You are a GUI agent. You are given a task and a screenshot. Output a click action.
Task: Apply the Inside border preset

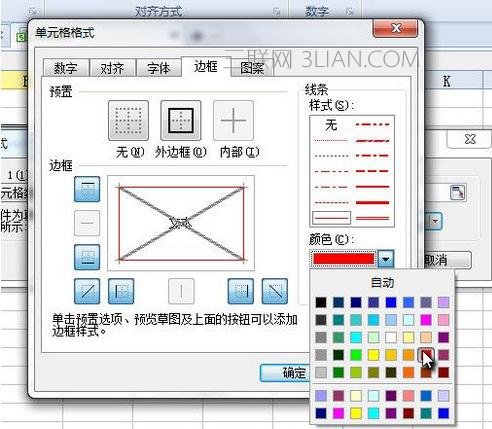[233, 121]
